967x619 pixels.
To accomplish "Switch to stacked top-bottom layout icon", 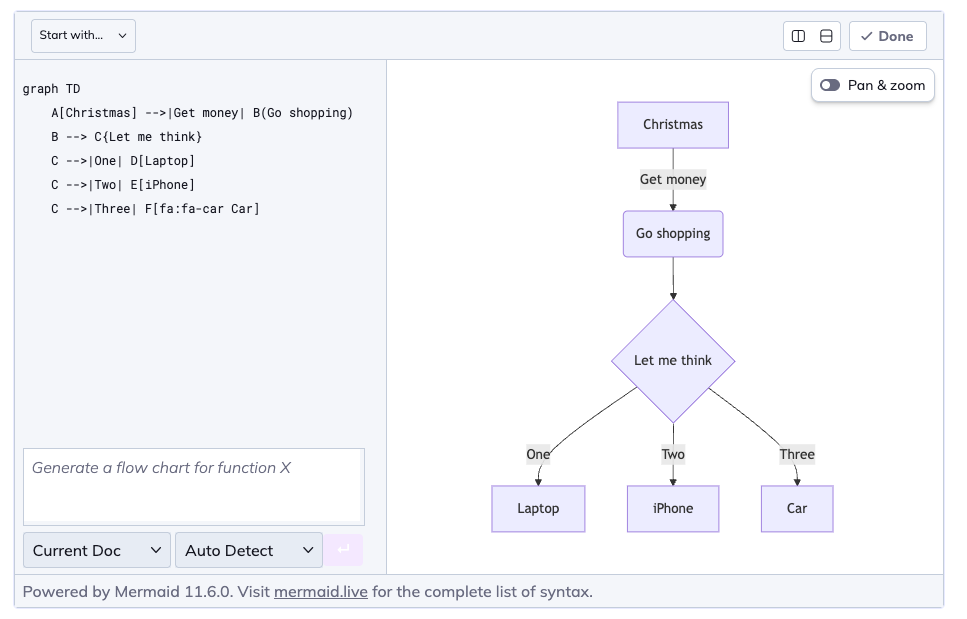I will coord(826,36).
